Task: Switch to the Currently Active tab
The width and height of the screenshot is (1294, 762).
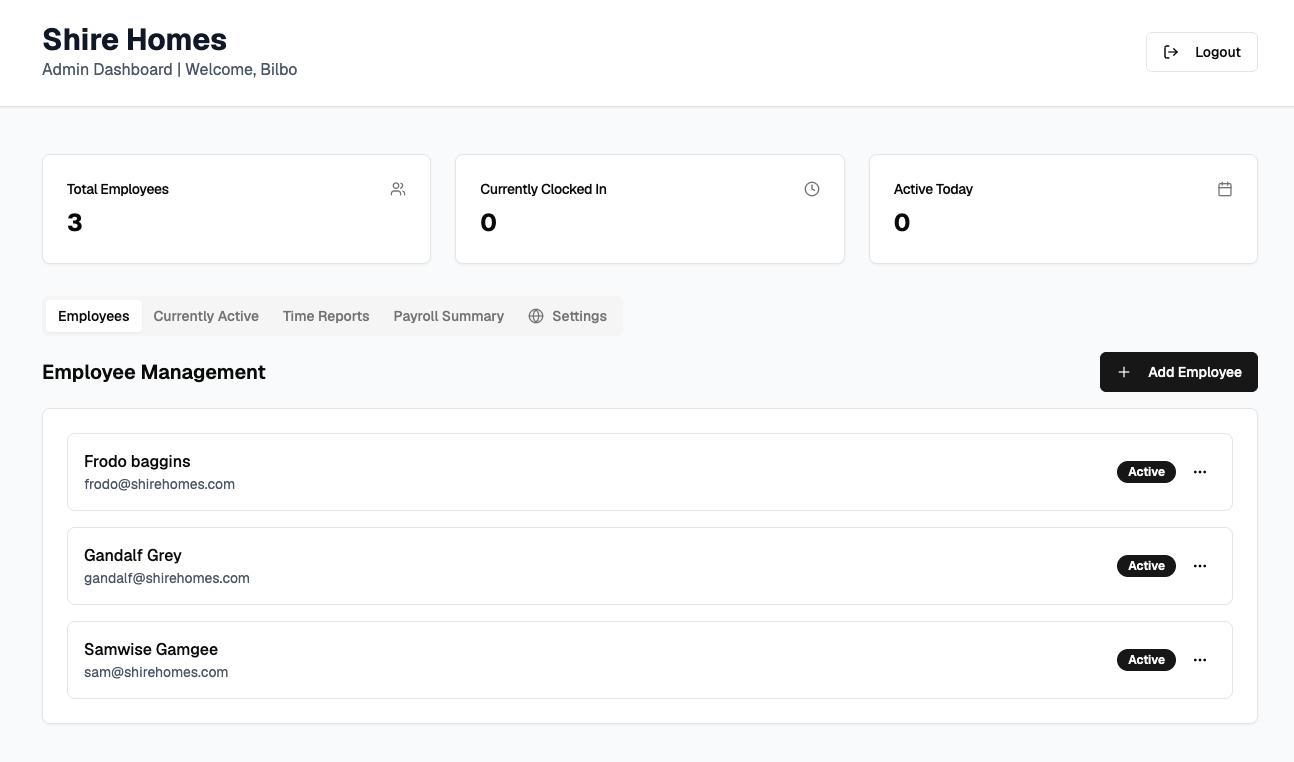Action: tap(206, 315)
